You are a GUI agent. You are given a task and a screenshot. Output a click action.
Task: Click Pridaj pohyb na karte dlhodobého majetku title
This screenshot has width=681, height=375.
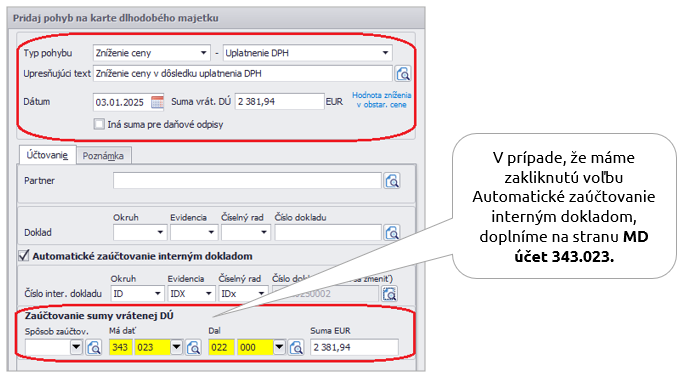click(116, 18)
